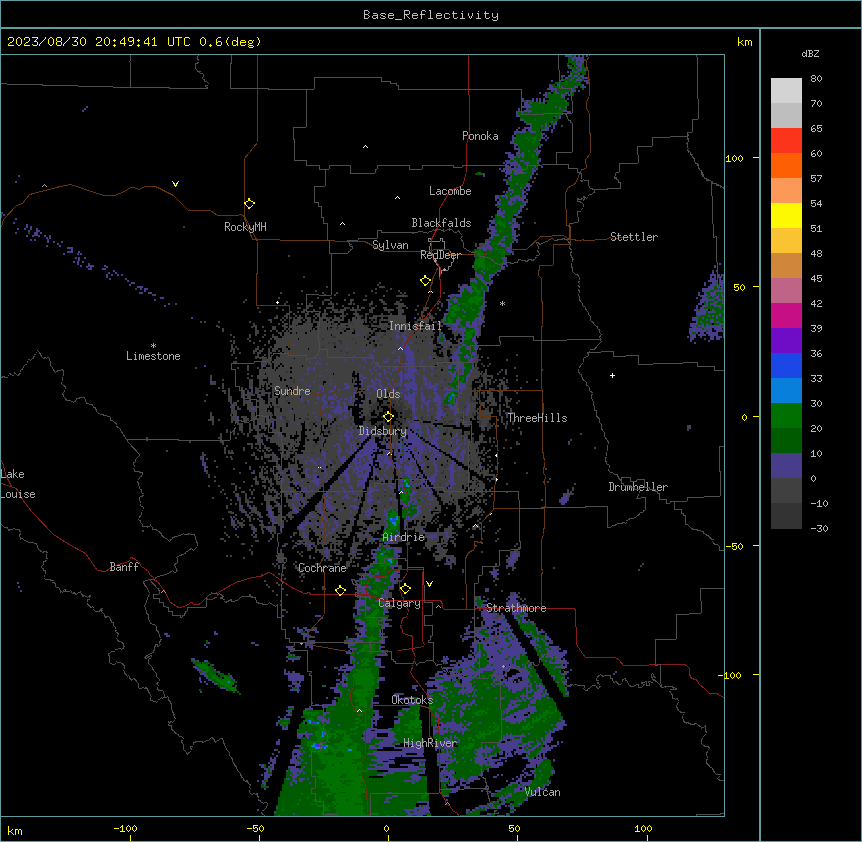The height and width of the screenshot is (842, 862).
Task: Select the Sylvan label
Action: (x=390, y=245)
